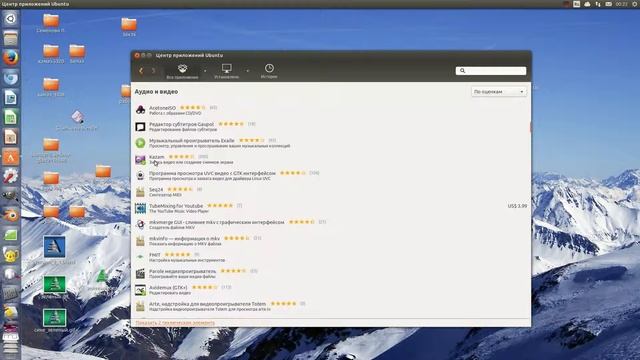
Task: Select the Avidemux (GTK+) icon
Action: [x=140, y=290]
